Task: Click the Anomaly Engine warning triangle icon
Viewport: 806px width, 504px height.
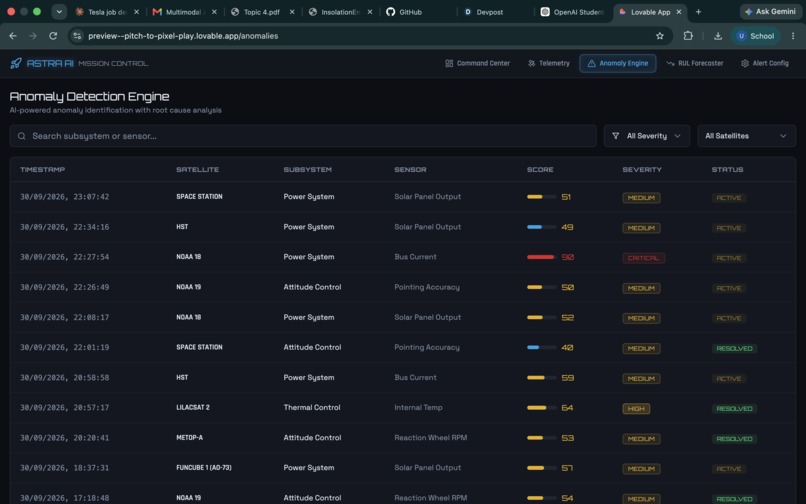Action: (x=592, y=63)
